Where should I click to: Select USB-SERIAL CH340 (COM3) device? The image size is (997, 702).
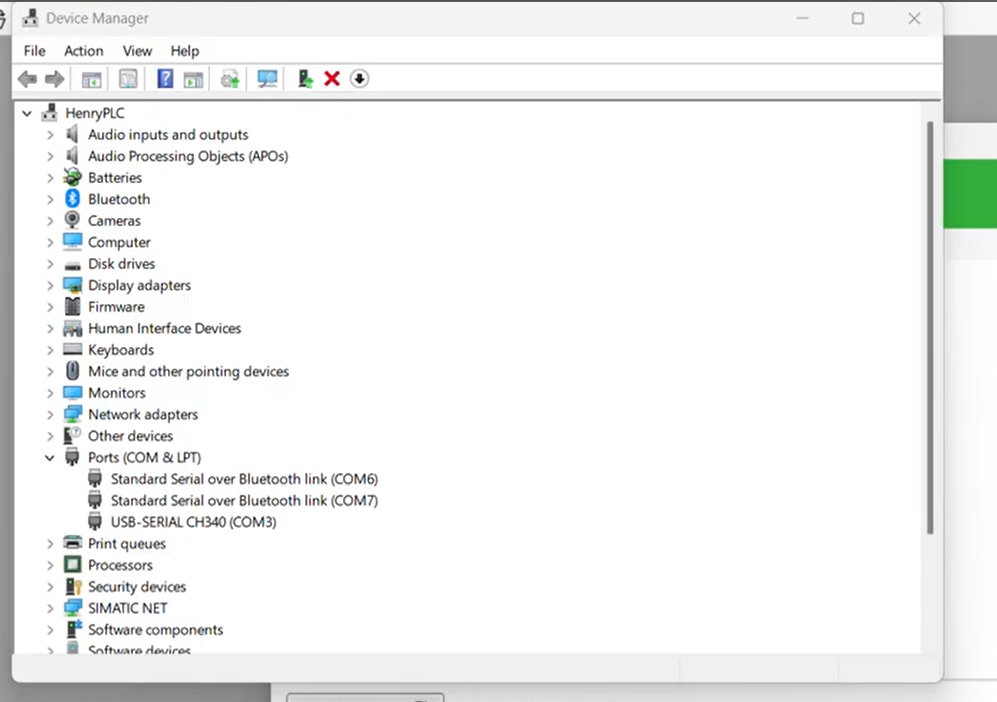click(x=193, y=522)
